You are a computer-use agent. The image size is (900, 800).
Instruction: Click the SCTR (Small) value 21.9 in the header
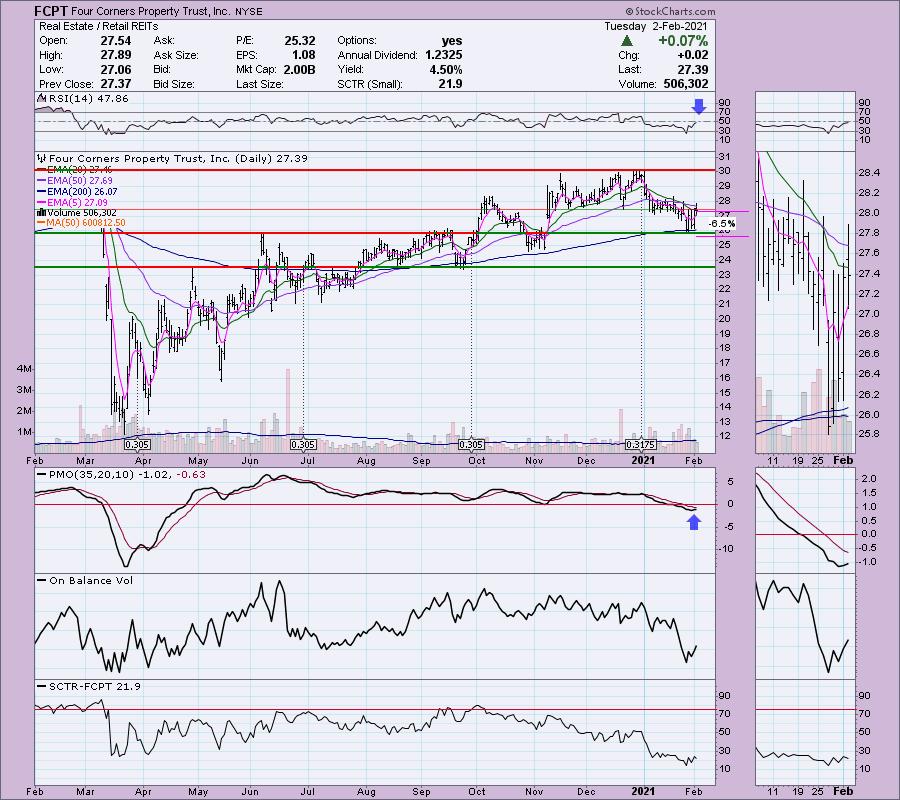[x=450, y=84]
